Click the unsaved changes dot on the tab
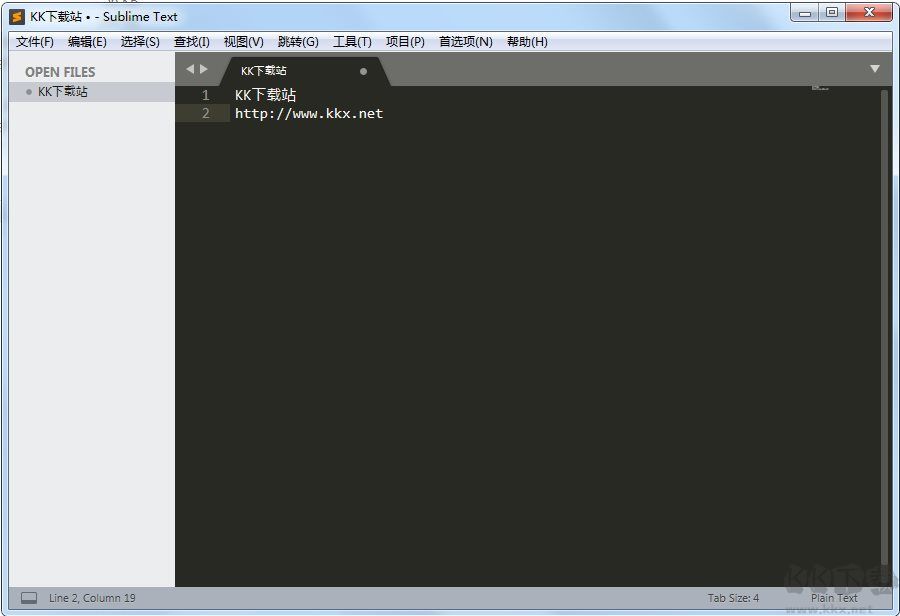The width and height of the screenshot is (900, 616). [363, 71]
